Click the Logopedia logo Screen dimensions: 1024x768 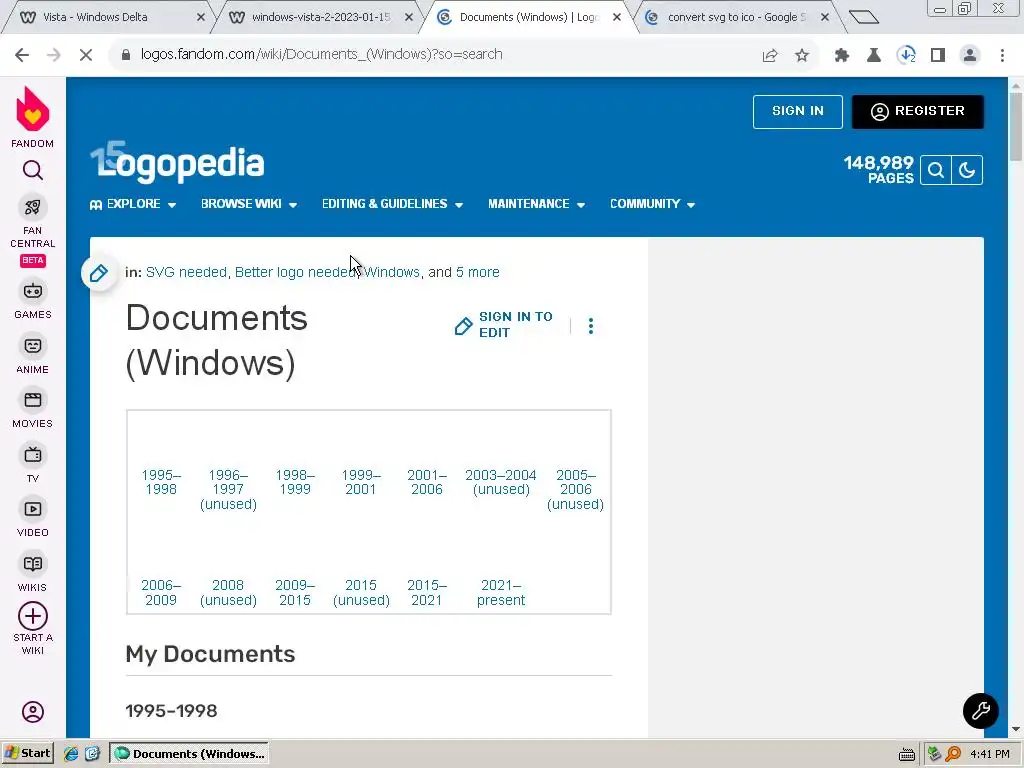pos(178,163)
